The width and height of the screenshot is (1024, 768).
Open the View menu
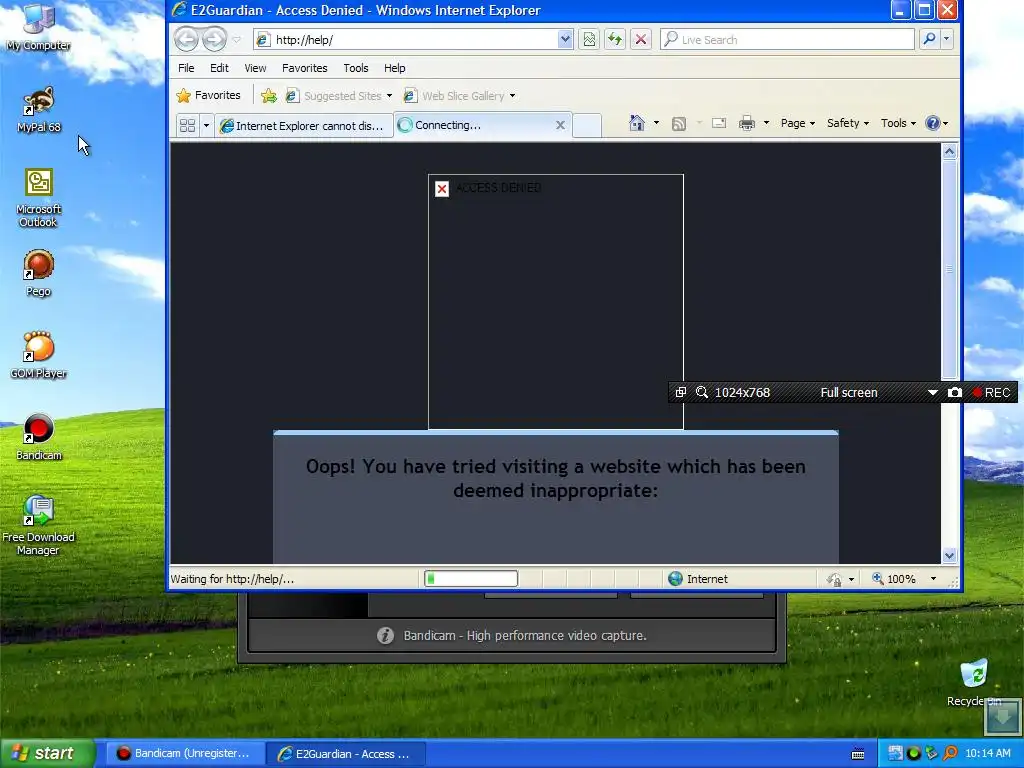tap(255, 68)
